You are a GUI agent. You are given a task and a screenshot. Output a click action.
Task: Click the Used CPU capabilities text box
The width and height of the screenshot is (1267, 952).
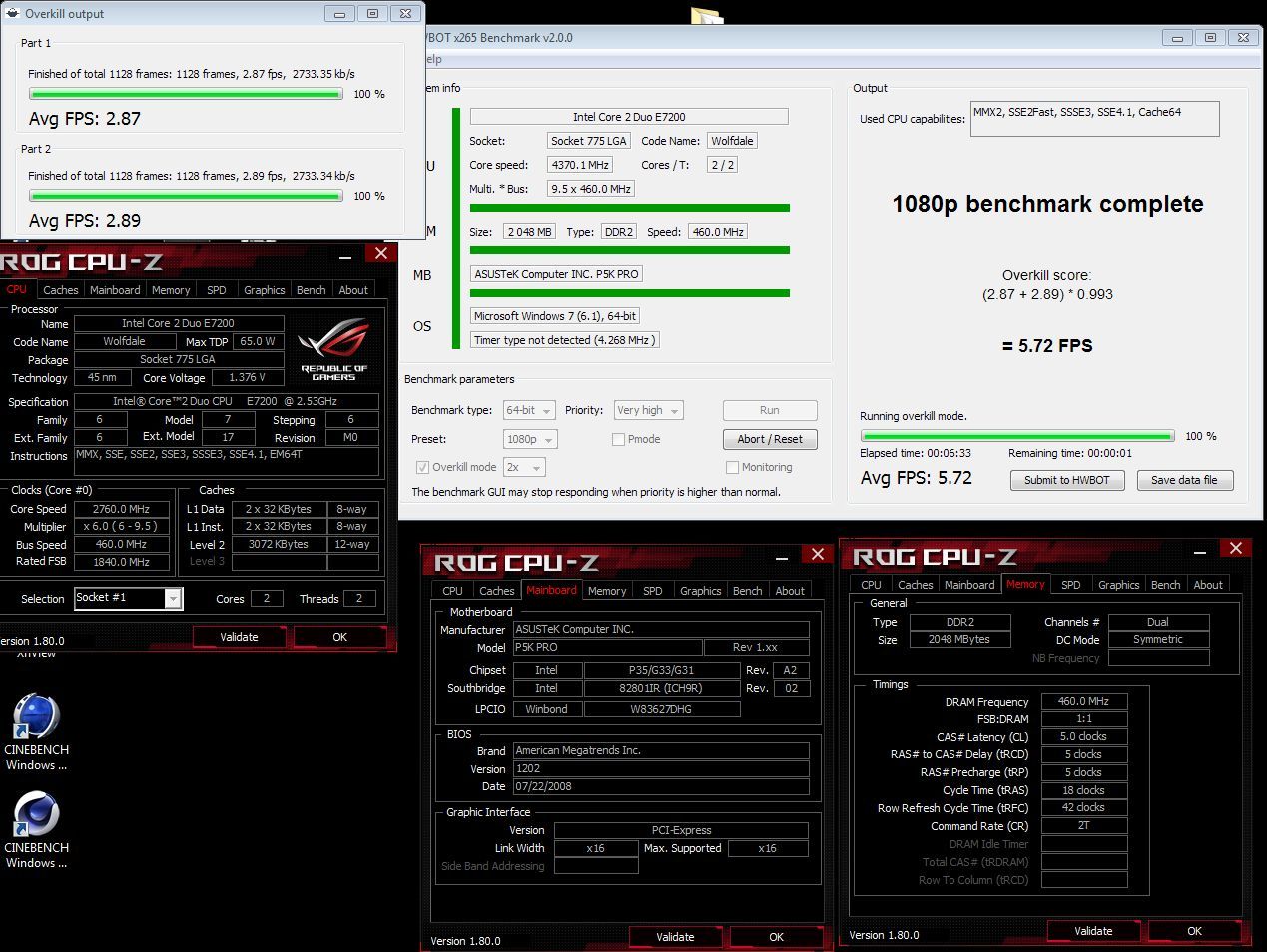[1094, 119]
